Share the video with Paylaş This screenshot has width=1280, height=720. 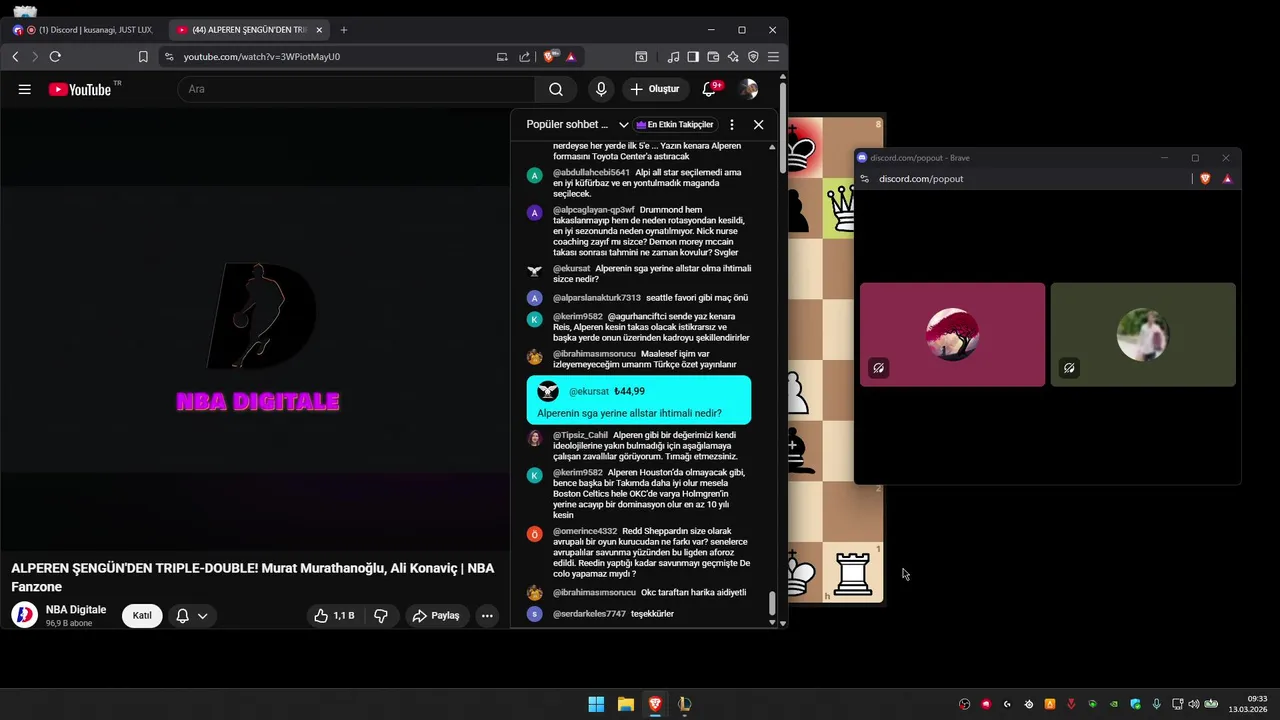pos(435,616)
